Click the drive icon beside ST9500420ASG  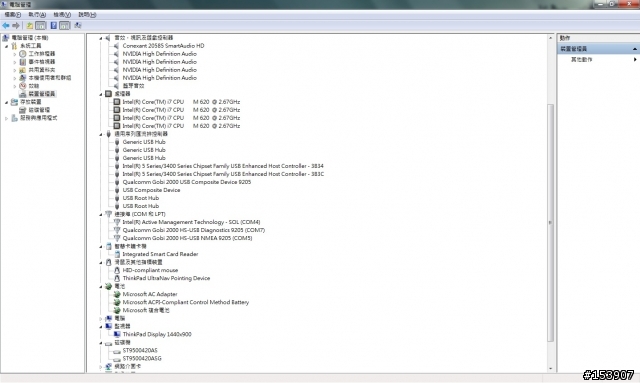[x=117, y=359]
